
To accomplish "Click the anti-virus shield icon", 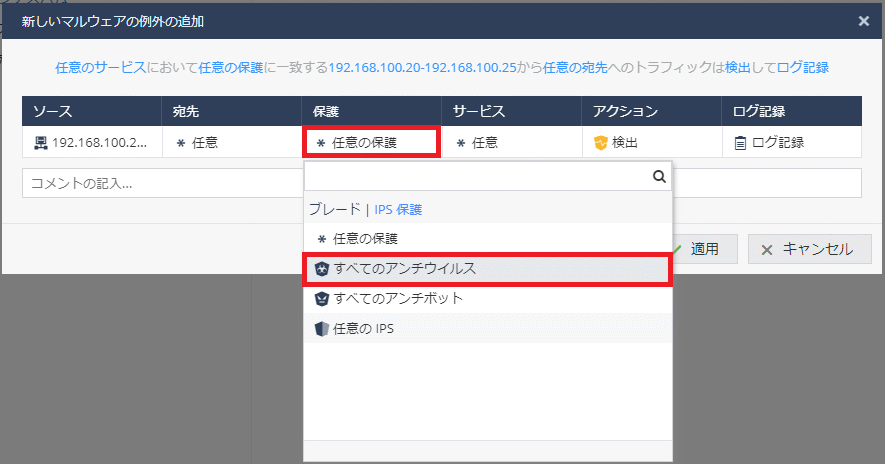I will coord(321,269).
